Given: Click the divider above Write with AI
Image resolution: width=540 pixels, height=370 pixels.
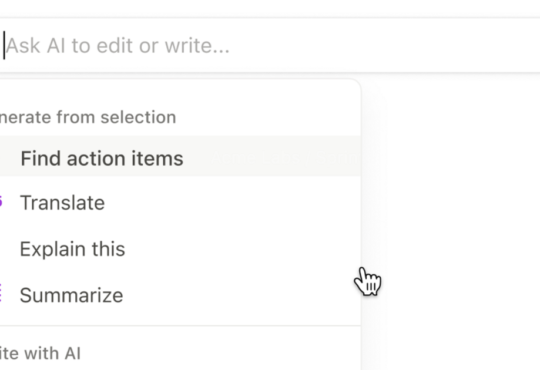Looking at the screenshot, I should tap(180, 325).
